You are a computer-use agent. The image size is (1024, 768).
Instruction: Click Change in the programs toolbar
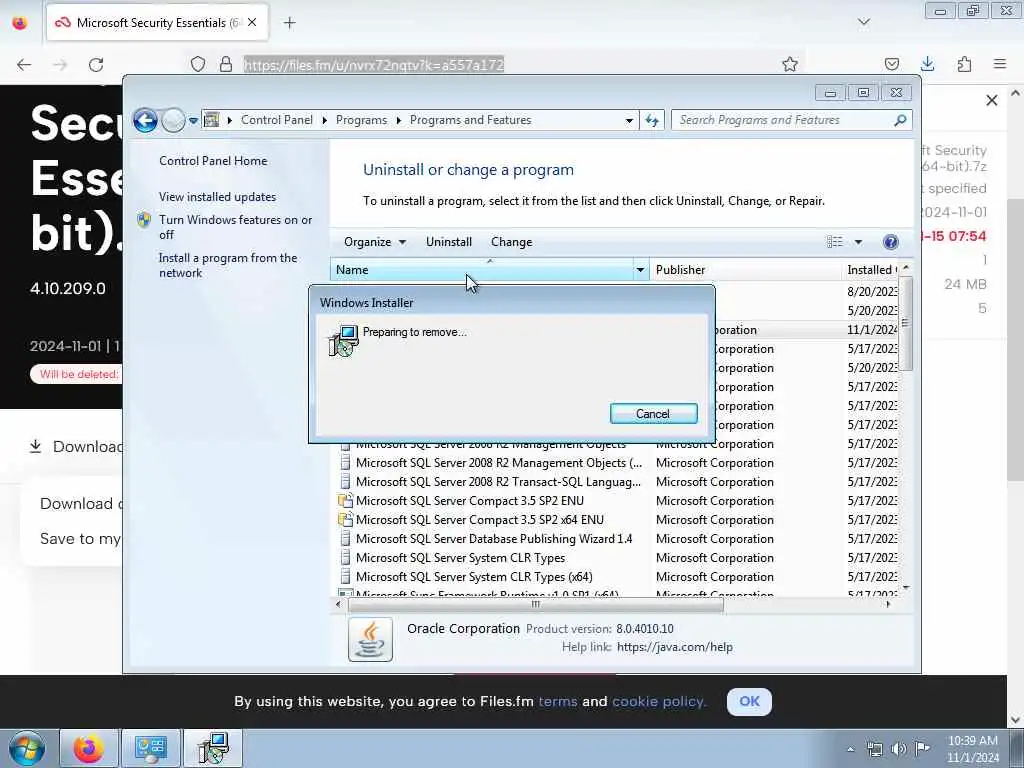coord(511,242)
